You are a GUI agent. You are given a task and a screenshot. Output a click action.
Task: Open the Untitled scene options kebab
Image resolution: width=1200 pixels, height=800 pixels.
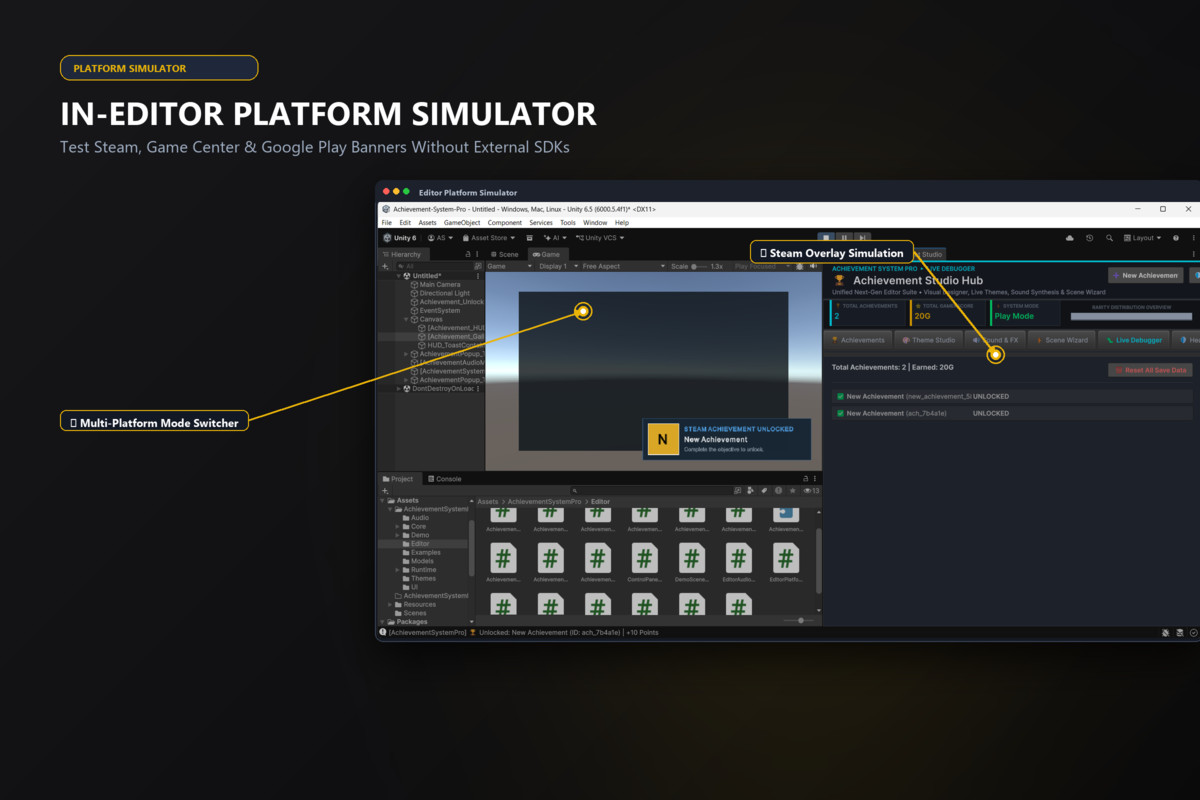[477, 276]
